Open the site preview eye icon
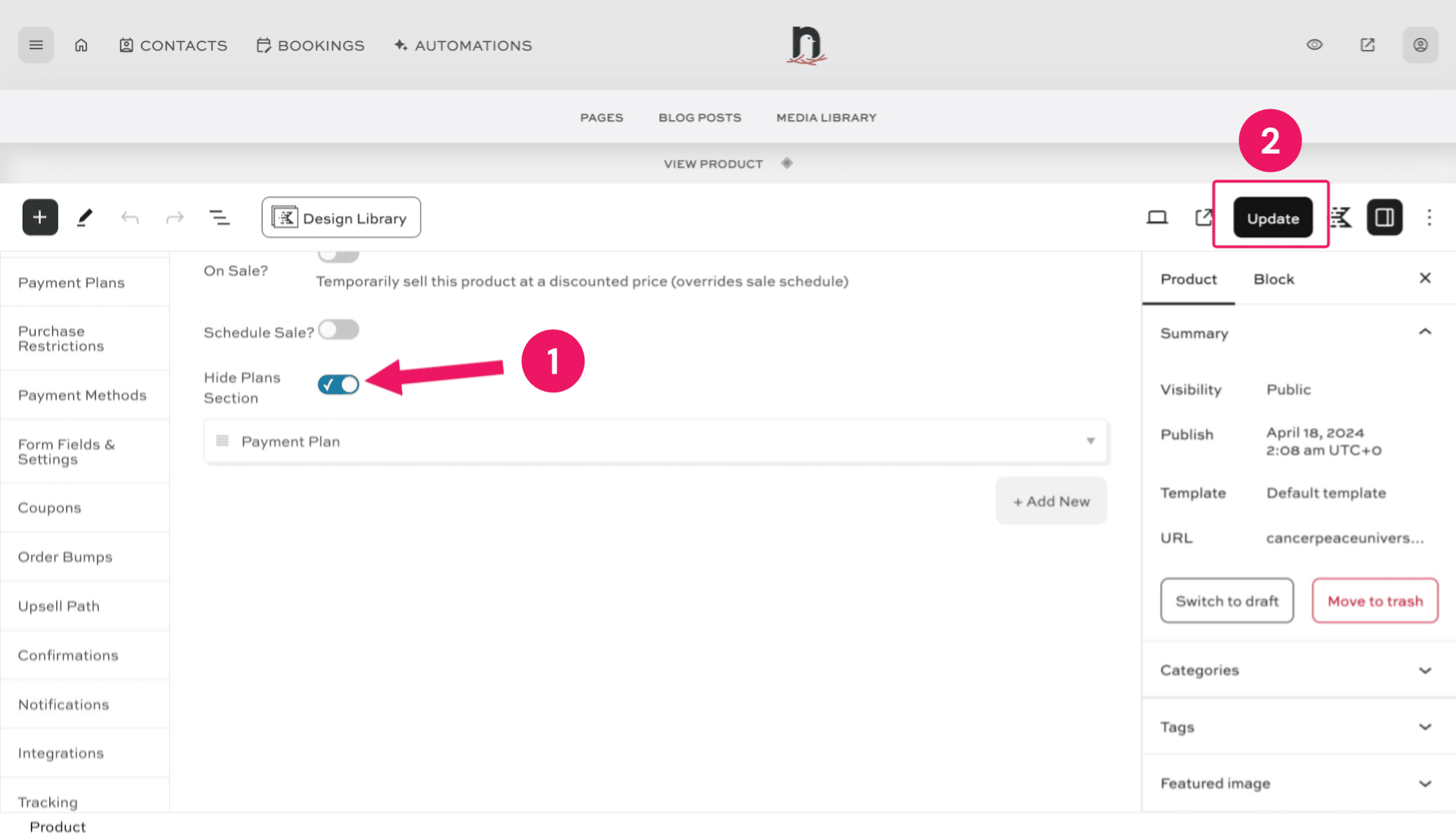Screen dimensions: 1456x837 [x=1314, y=44]
